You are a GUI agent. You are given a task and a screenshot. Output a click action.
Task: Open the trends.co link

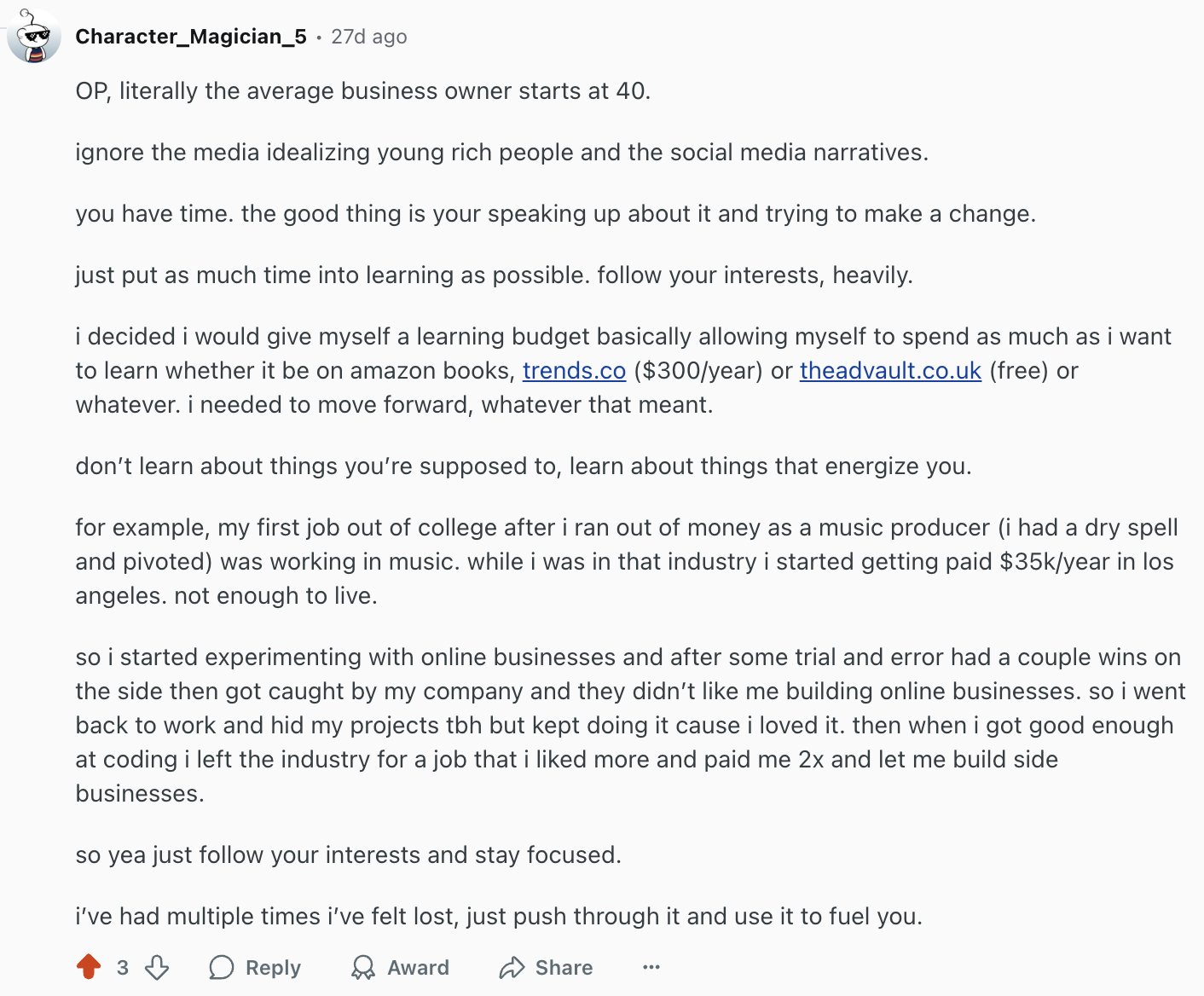574,371
